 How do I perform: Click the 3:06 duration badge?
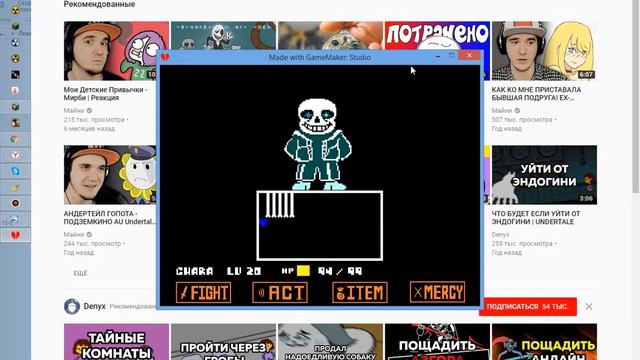(x=586, y=198)
